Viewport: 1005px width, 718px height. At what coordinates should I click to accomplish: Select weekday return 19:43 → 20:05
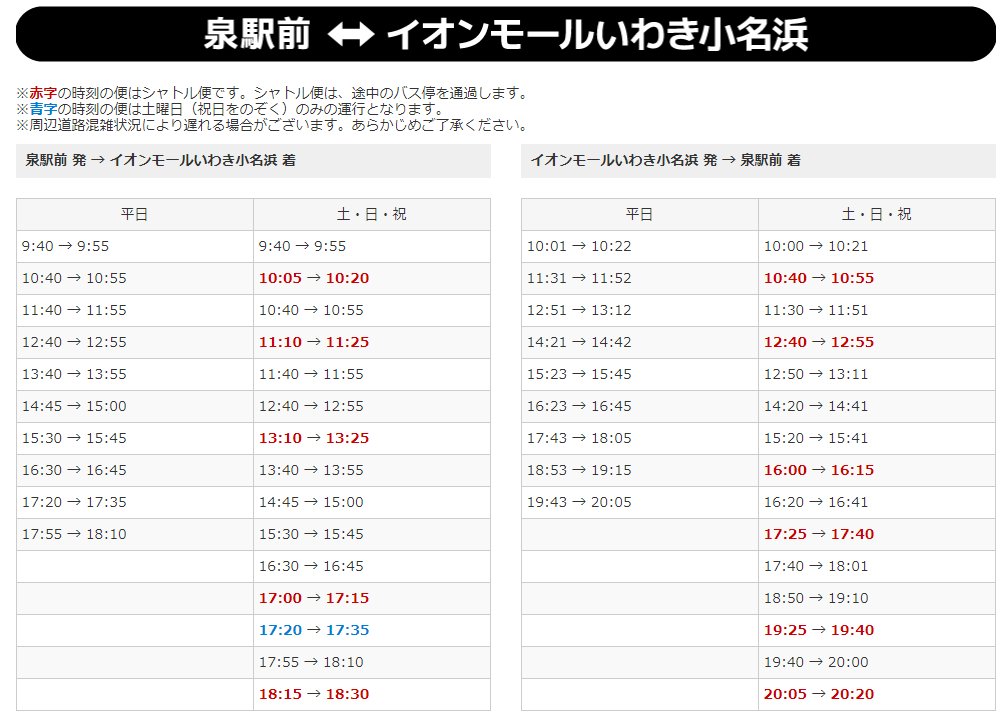(579, 503)
